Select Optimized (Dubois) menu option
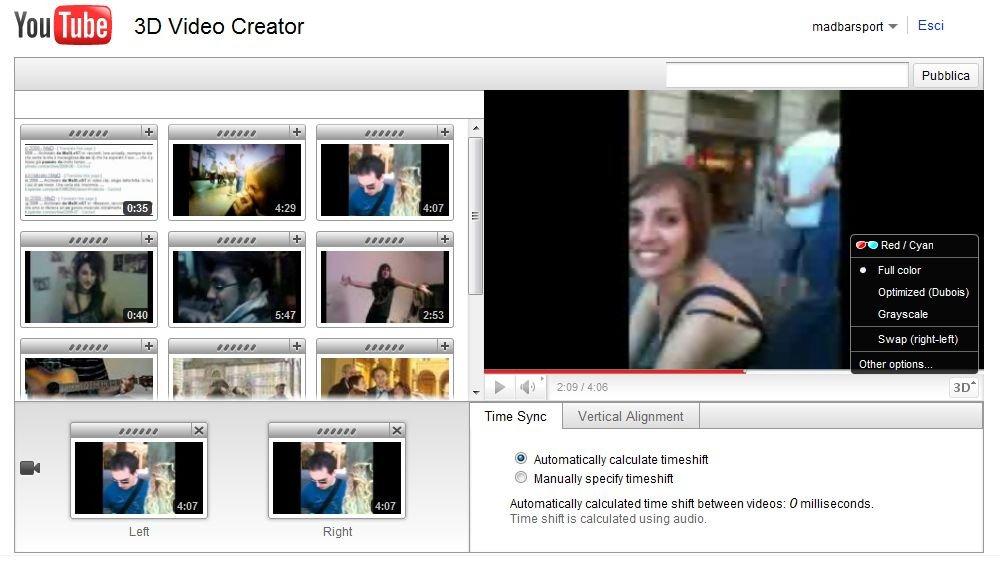 pos(922,292)
